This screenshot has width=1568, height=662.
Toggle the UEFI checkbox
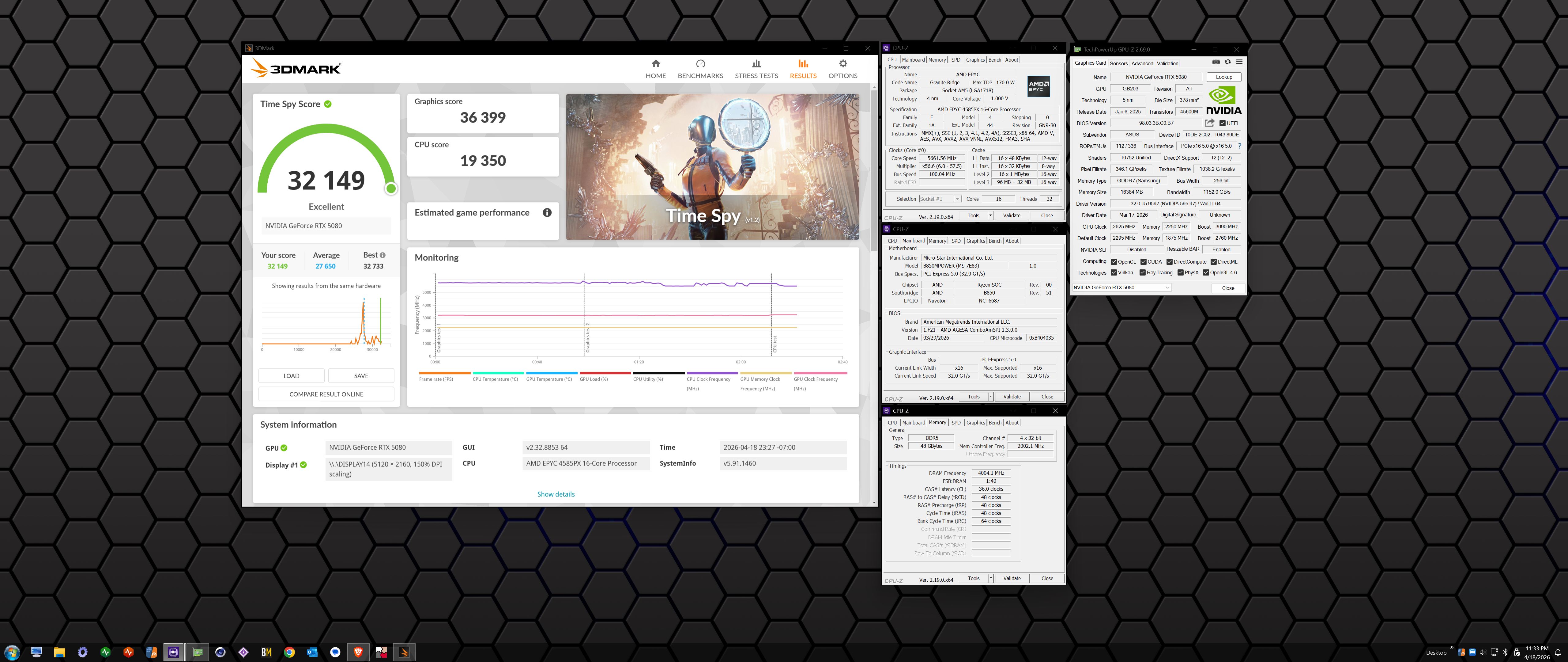[1222, 123]
